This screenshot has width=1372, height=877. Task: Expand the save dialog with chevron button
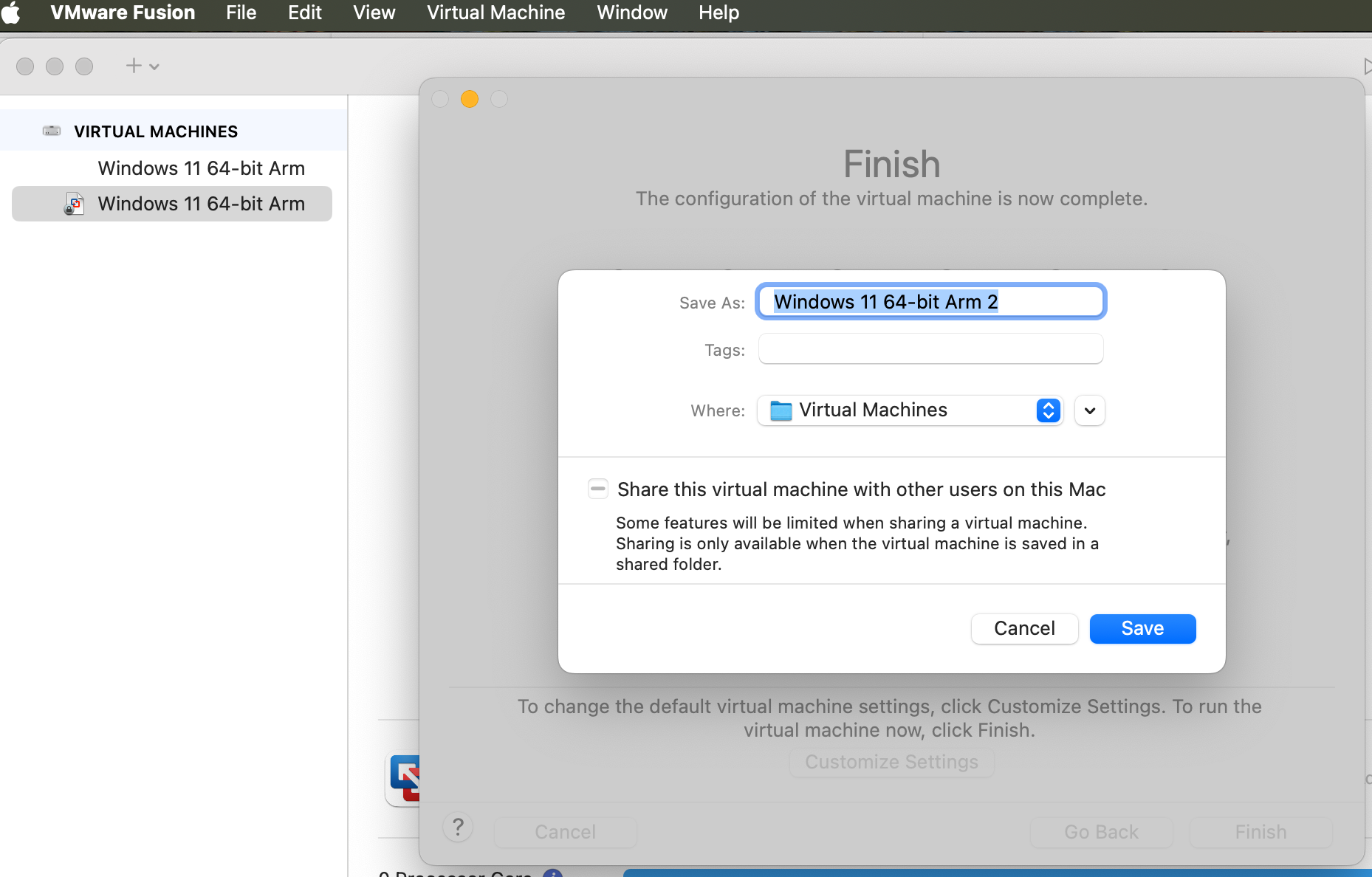point(1089,410)
